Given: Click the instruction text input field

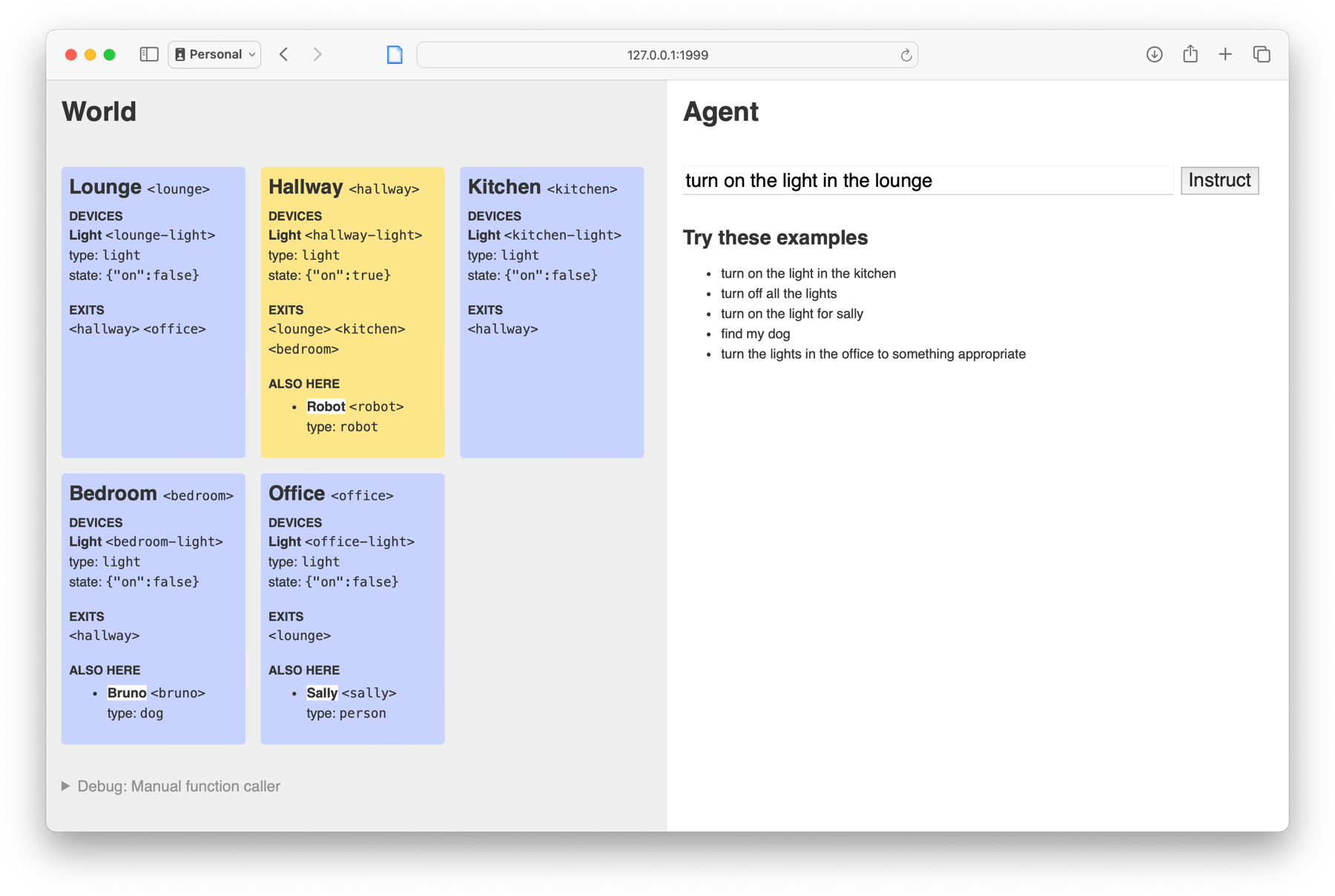Looking at the screenshot, I should click(x=927, y=180).
